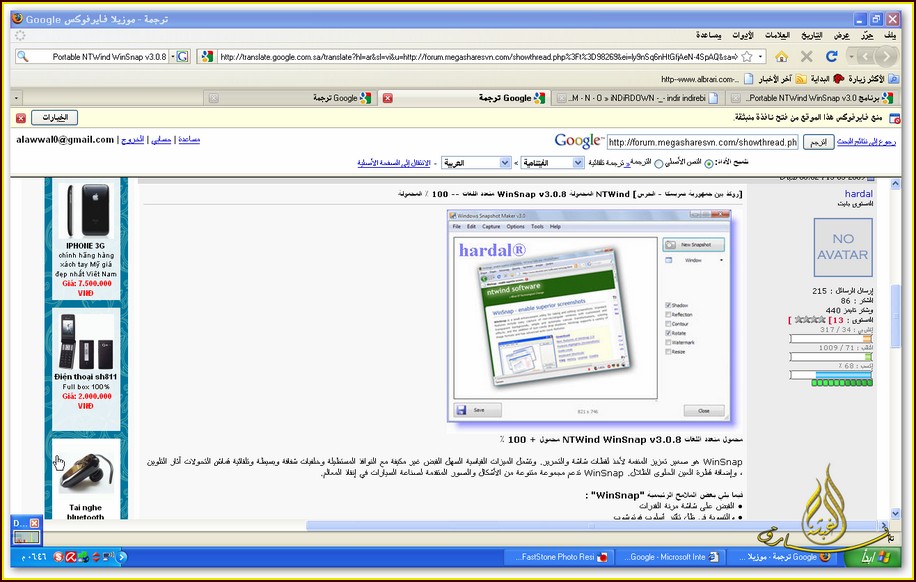Click the Google search engine G icon
Screen dimensions: 916x582
183,57
